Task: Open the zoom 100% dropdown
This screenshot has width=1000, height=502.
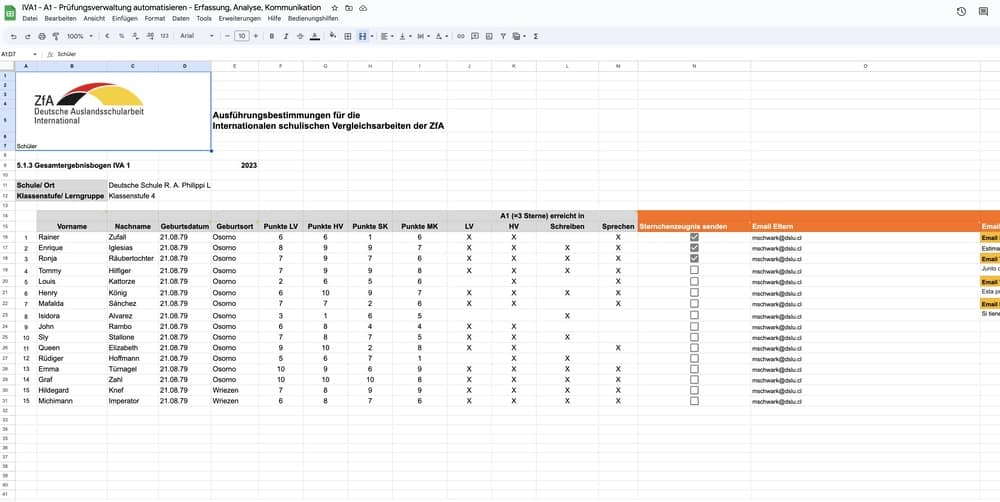Action: coord(81,36)
